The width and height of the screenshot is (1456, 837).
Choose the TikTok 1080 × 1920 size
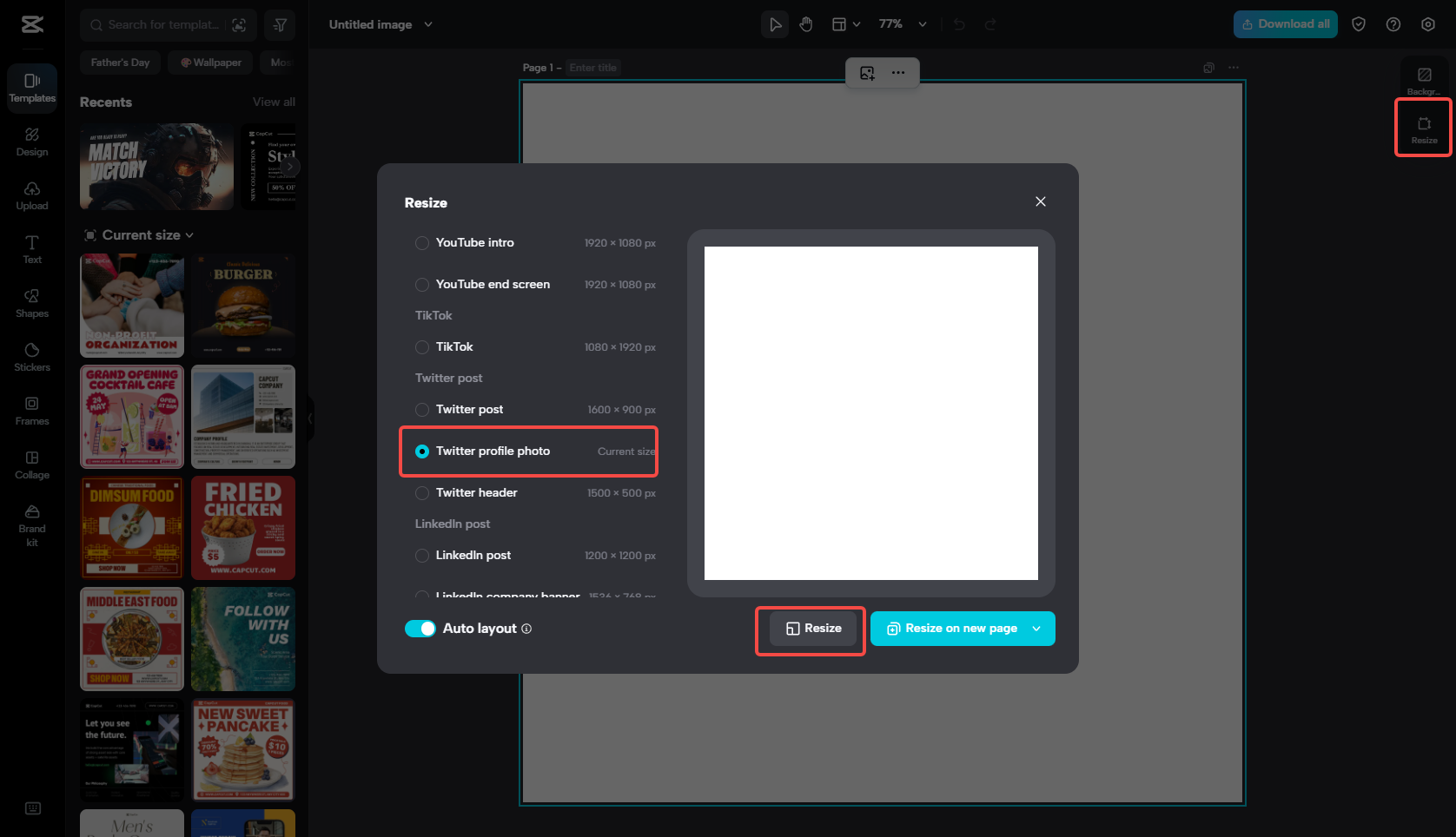tap(455, 346)
